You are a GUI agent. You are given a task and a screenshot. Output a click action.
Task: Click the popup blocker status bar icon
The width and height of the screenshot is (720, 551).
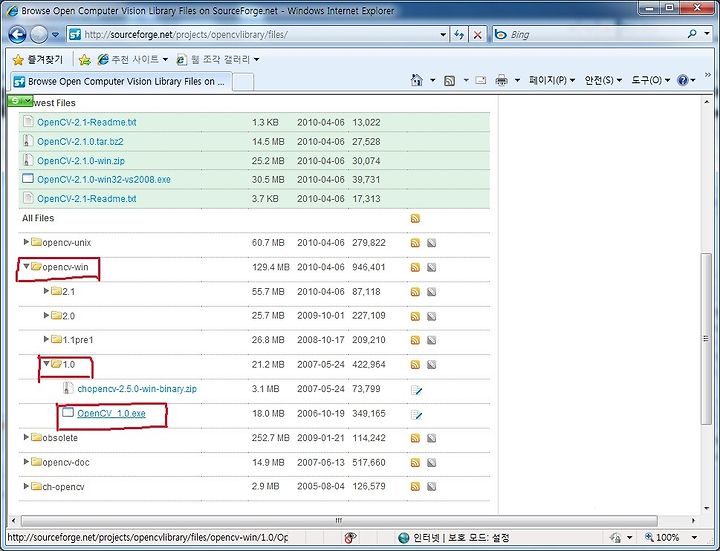coord(350,537)
